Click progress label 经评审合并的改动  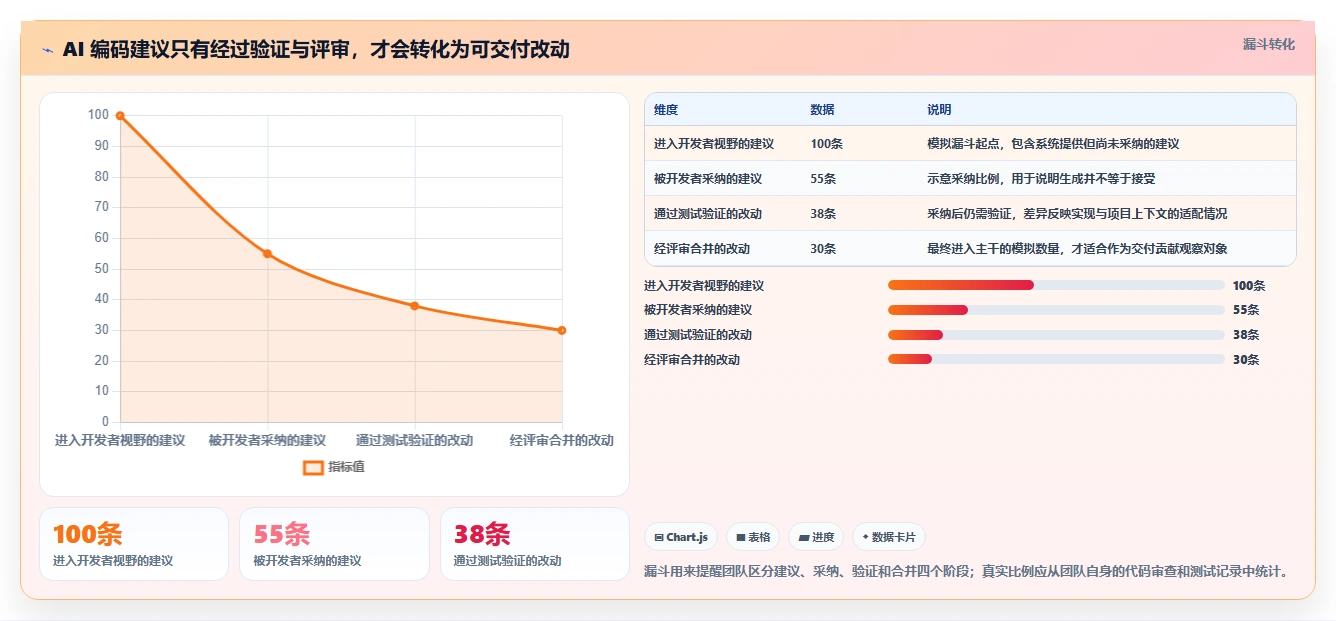tap(692, 360)
